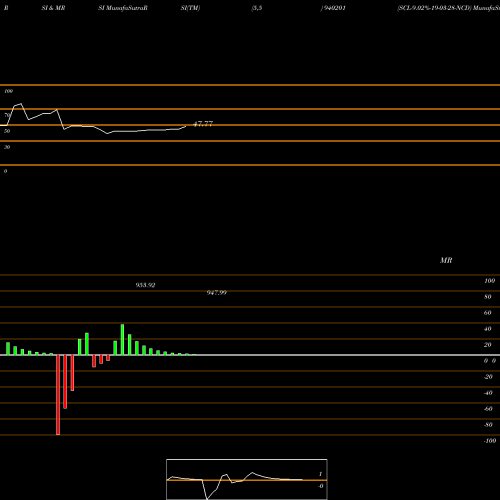Click the MR indicator label

click(x=446, y=260)
